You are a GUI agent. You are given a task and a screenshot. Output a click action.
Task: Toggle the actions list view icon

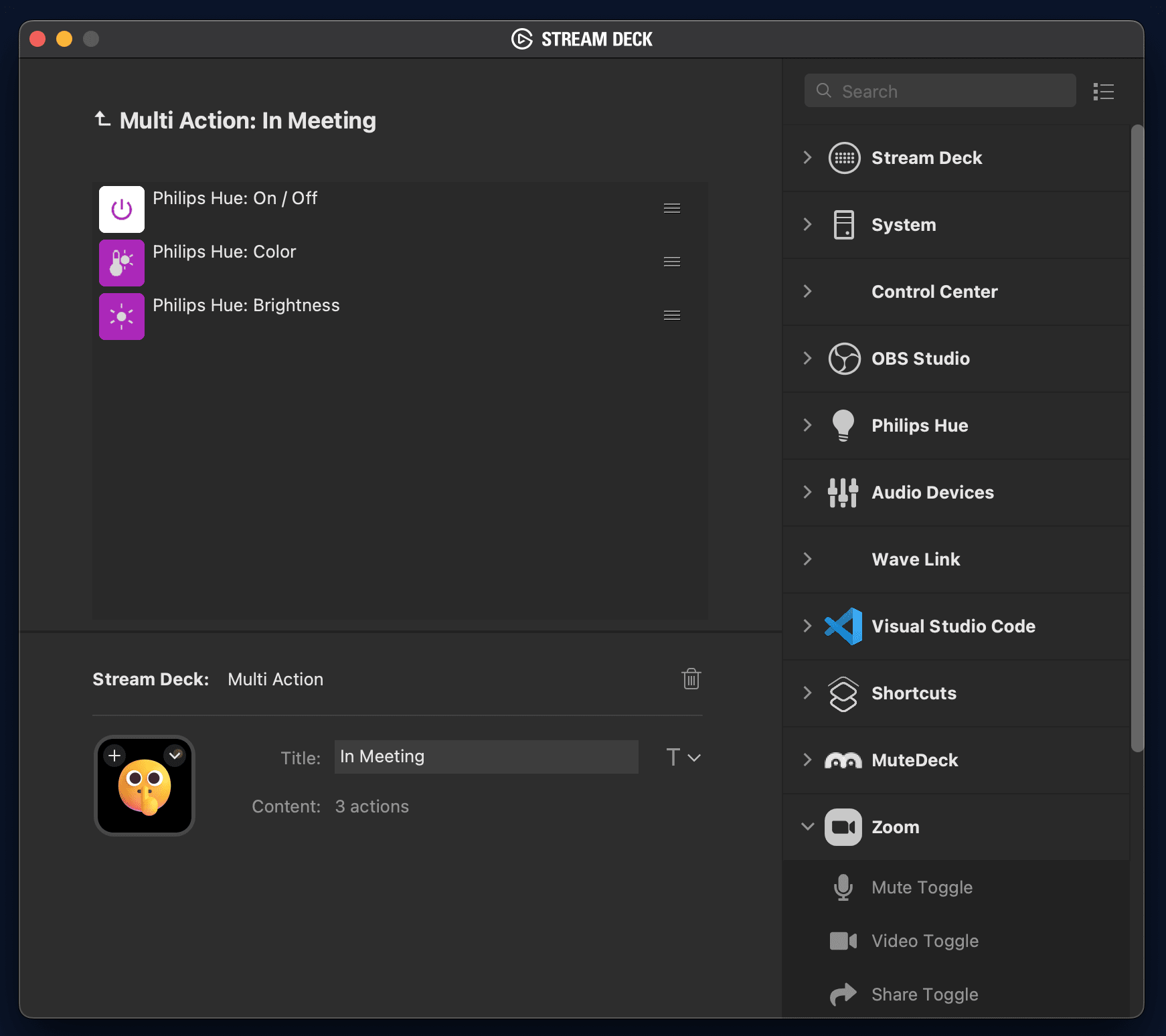pyautogui.click(x=1104, y=92)
